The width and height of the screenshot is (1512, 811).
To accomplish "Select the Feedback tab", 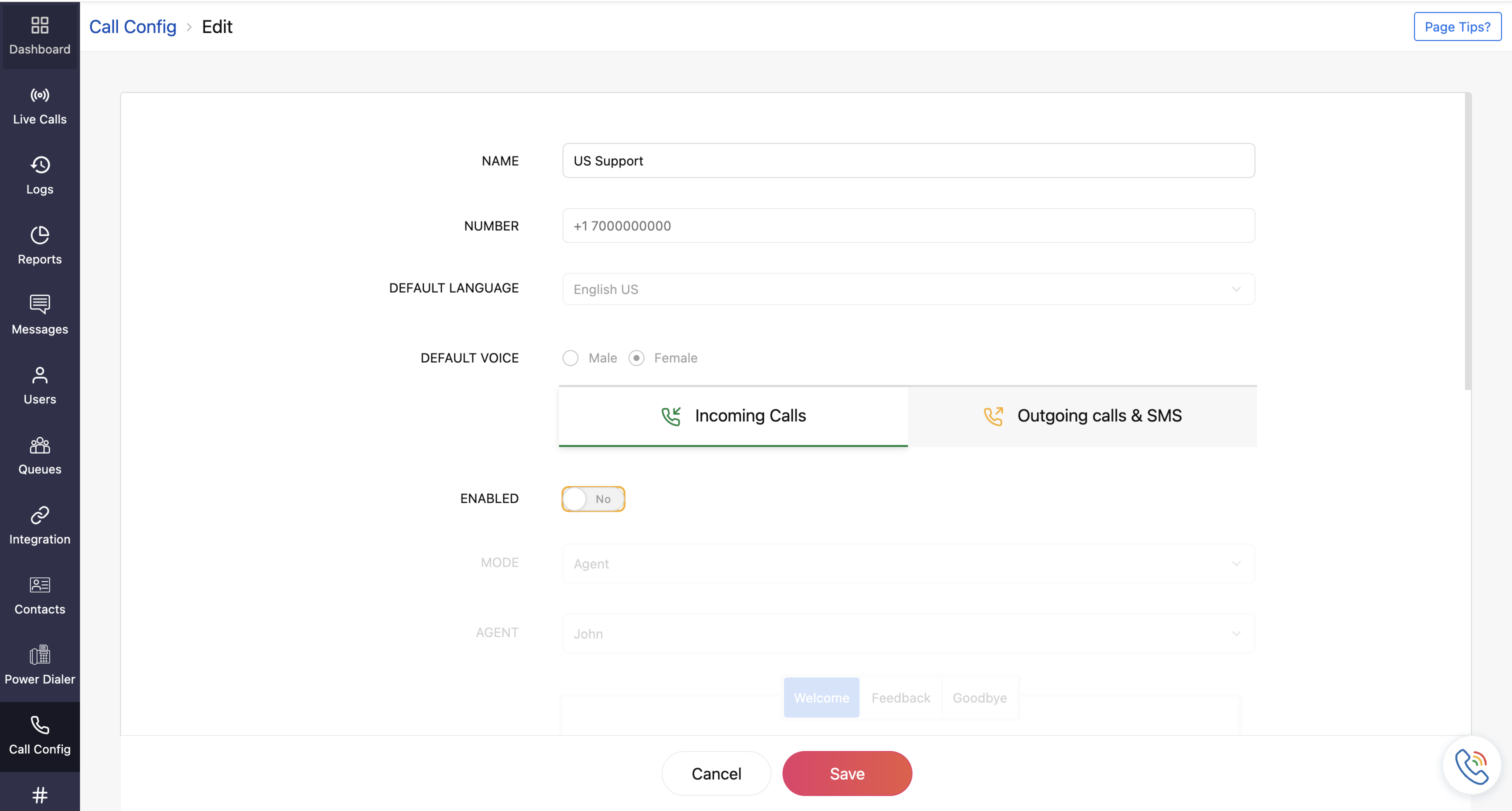I will [x=900, y=697].
